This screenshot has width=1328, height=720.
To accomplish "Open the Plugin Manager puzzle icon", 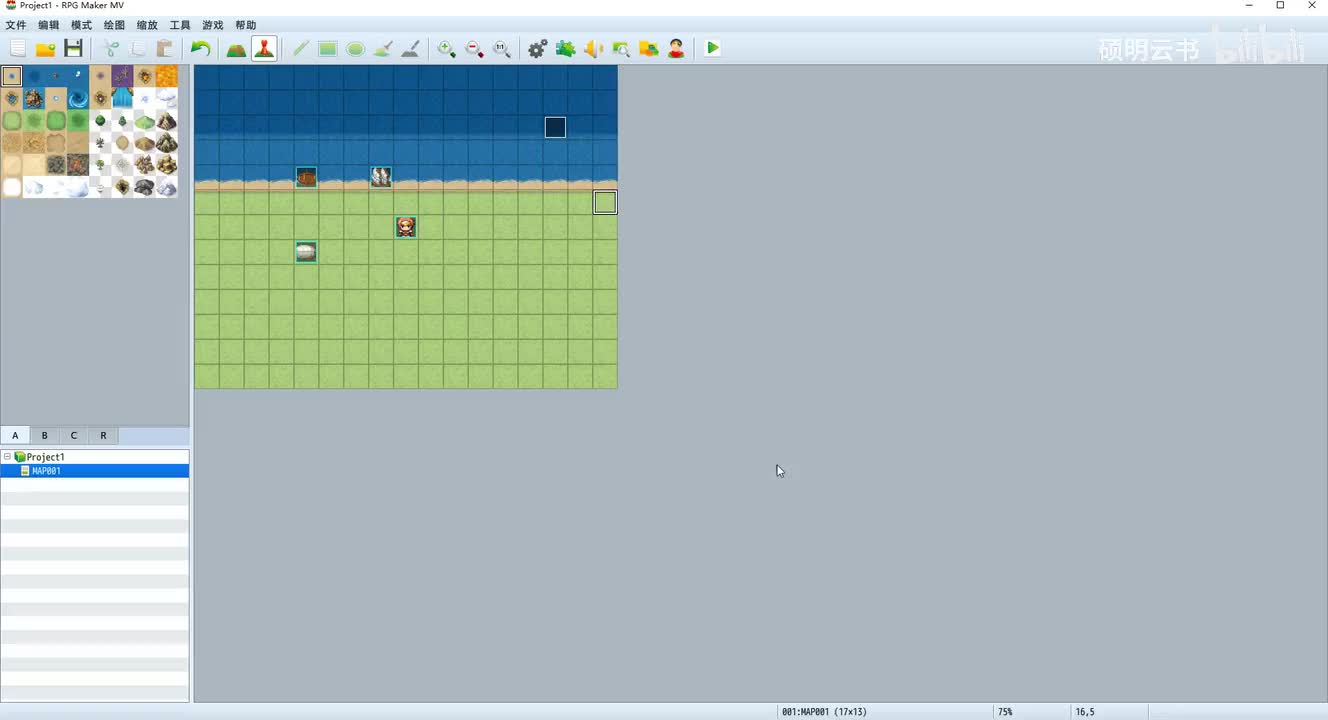I will pos(565,48).
